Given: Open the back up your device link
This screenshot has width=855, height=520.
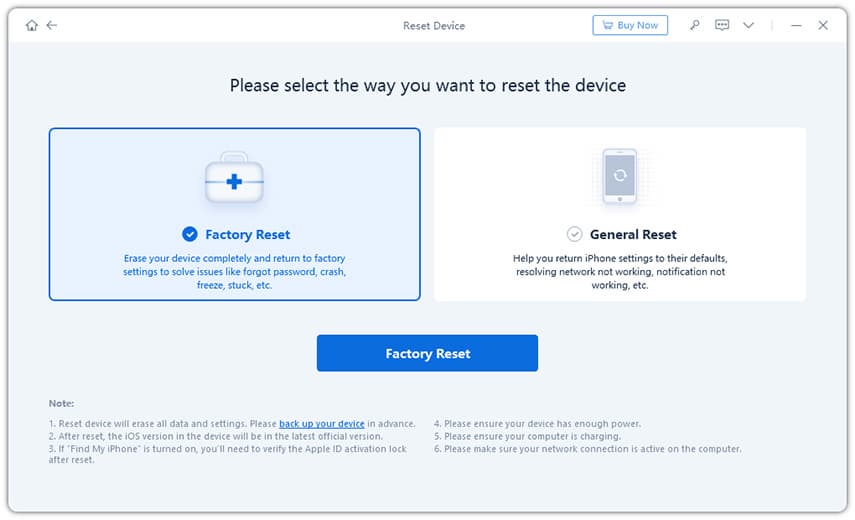Looking at the screenshot, I should [322, 424].
